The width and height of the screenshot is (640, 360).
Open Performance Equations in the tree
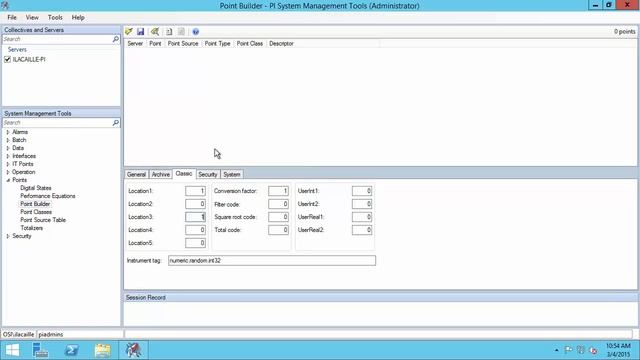48,196
